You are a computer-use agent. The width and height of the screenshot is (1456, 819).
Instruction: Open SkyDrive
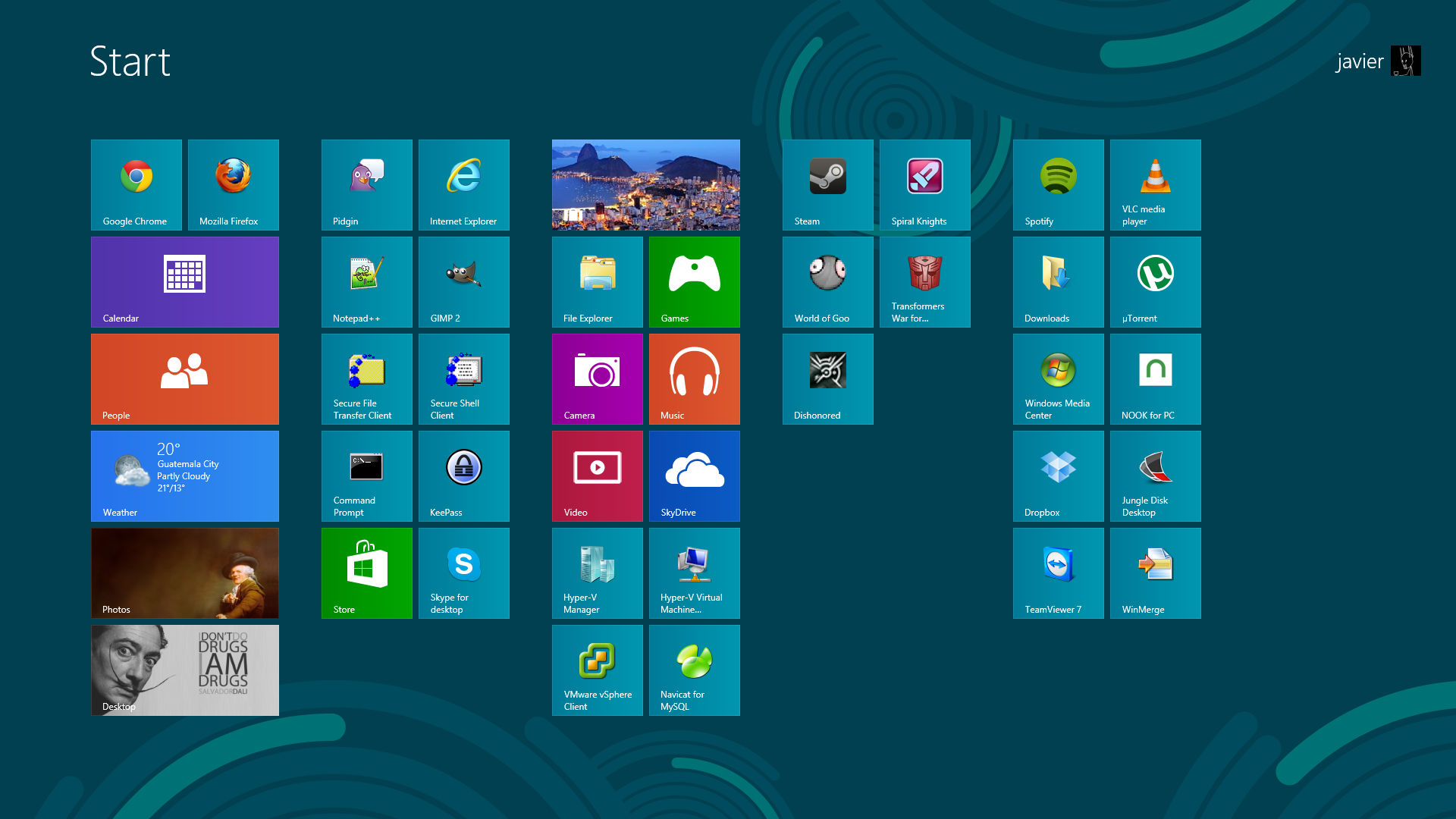pos(694,475)
